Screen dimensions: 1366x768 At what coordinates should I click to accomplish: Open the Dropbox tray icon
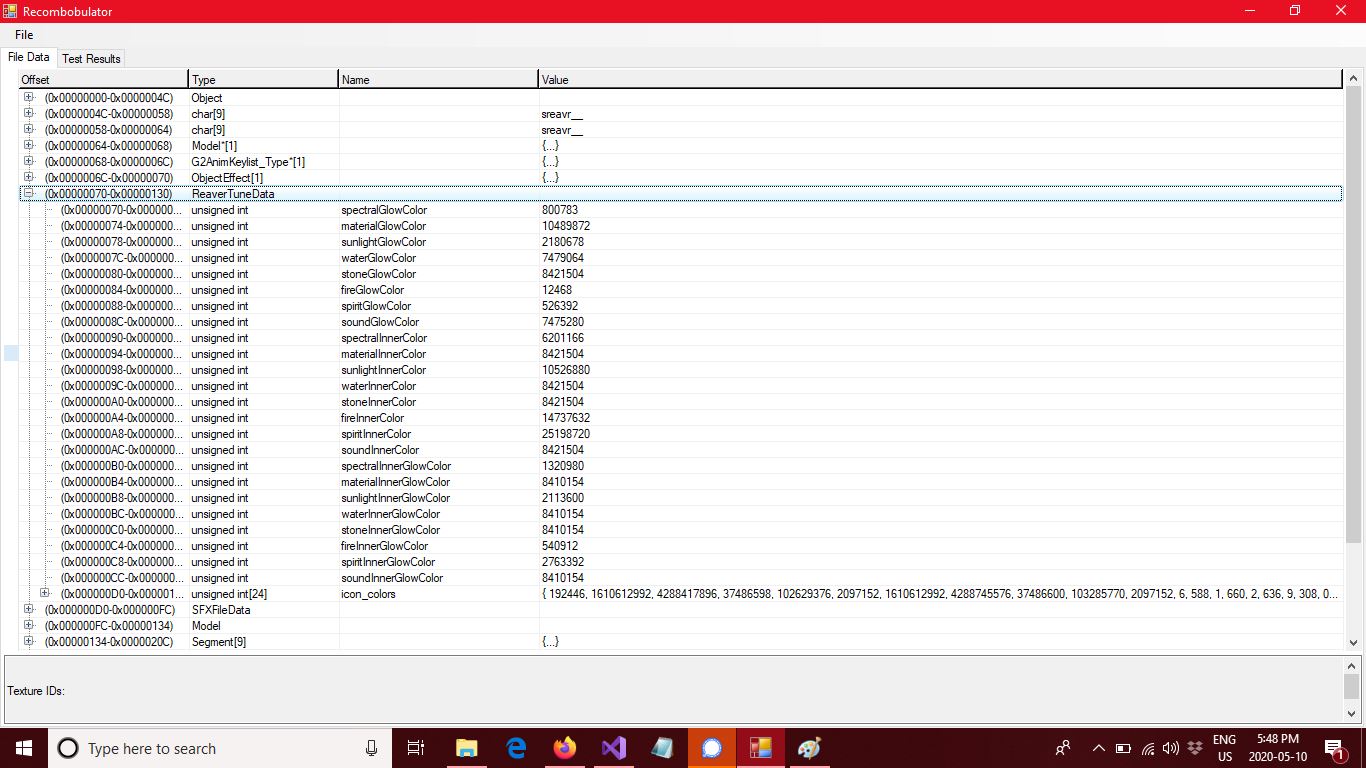pyautogui.click(x=1195, y=748)
